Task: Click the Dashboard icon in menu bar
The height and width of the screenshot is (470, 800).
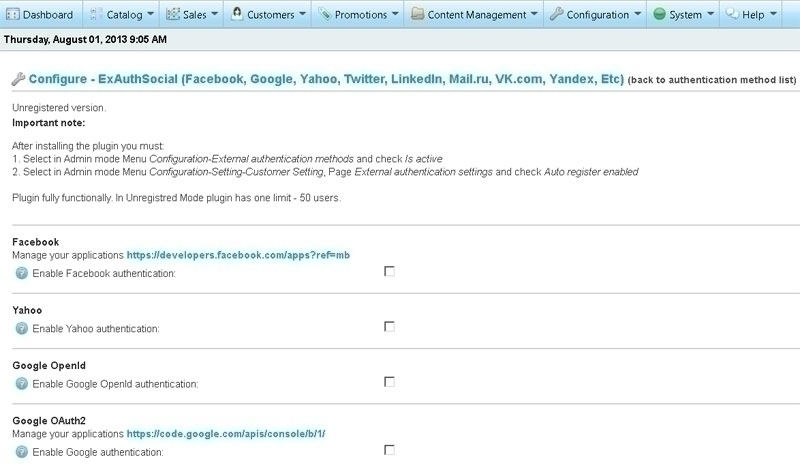Action: [x=12, y=14]
